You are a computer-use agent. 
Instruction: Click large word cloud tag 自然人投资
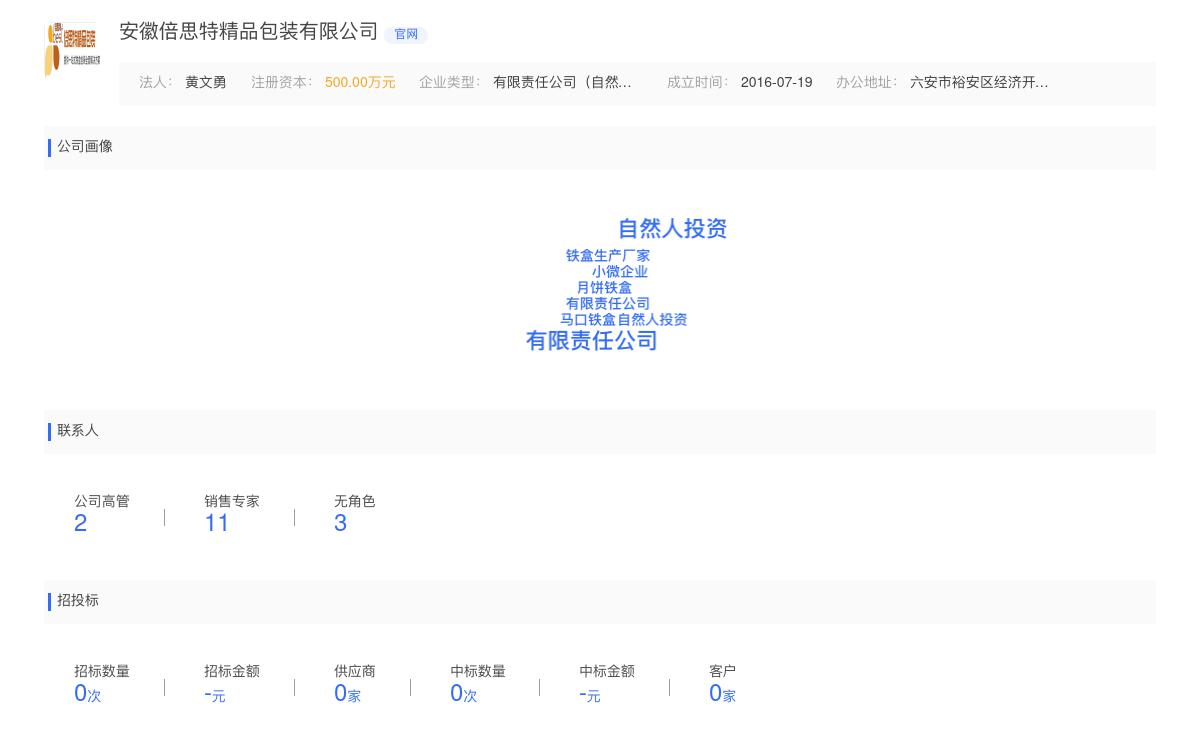coord(672,229)
